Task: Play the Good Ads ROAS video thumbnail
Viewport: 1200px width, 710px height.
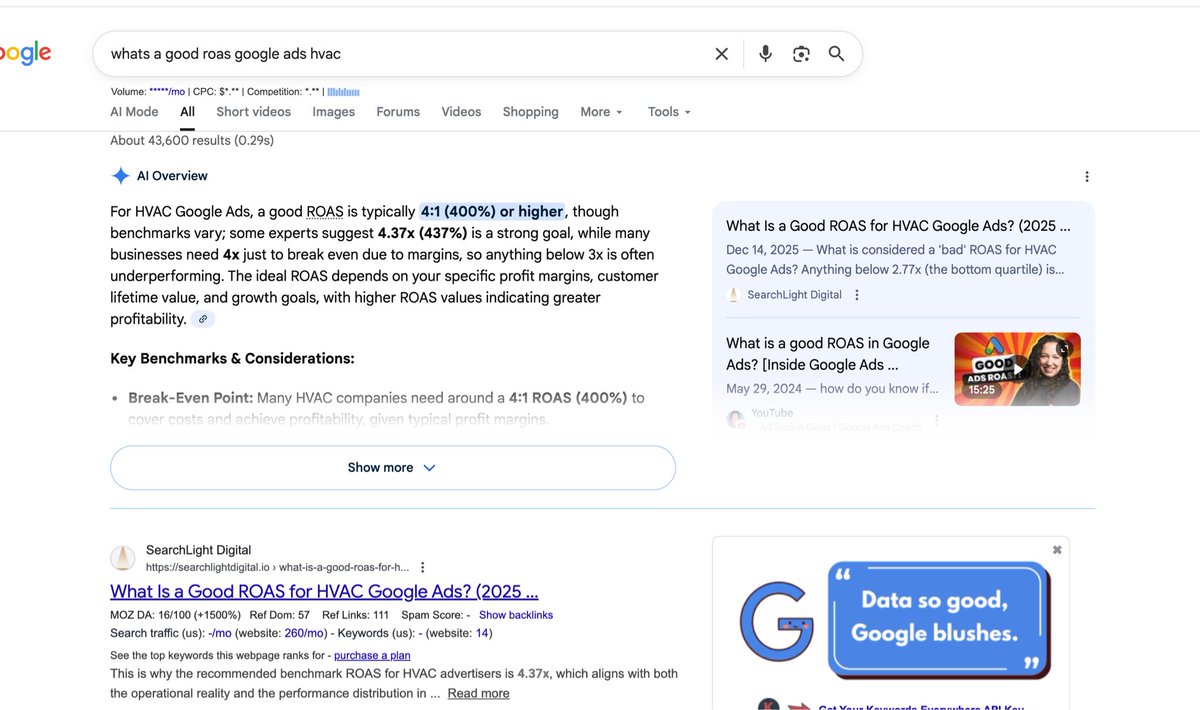Action: (x=1017, y=369)
